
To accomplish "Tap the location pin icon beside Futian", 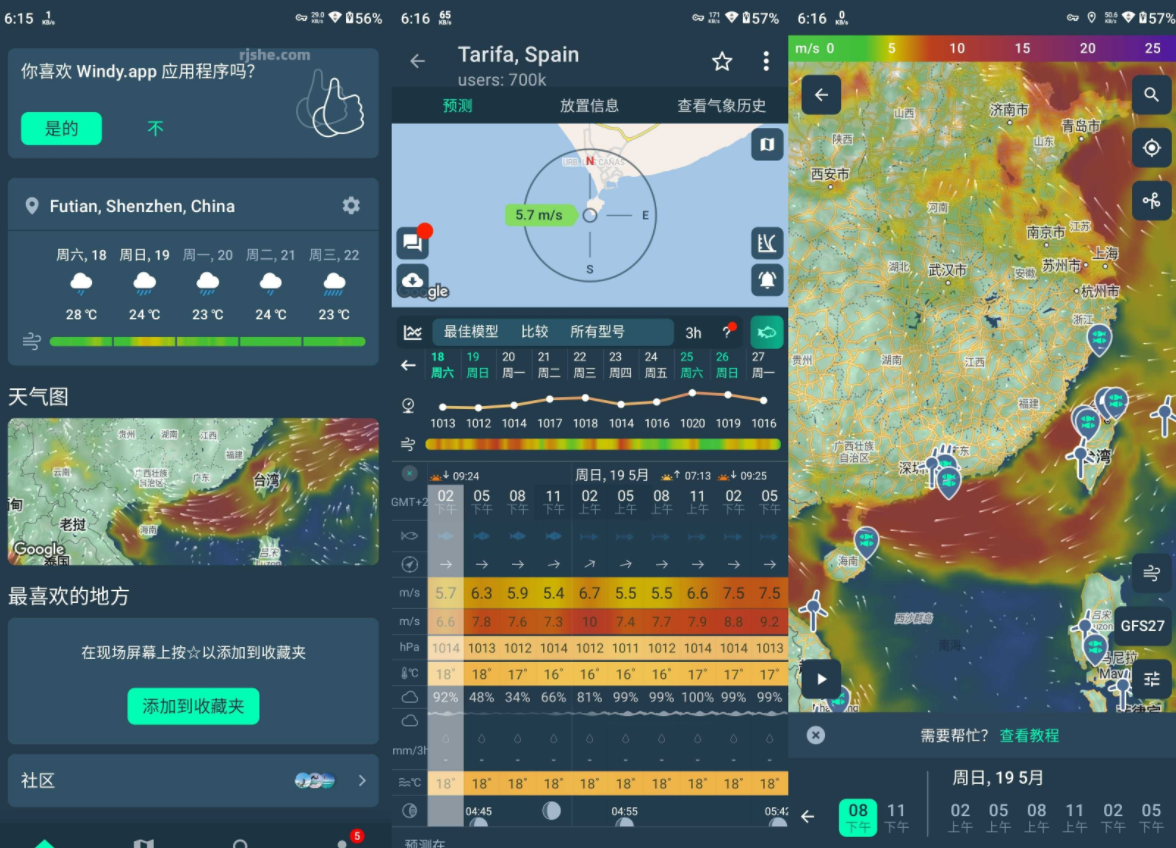I will [32, 205].
